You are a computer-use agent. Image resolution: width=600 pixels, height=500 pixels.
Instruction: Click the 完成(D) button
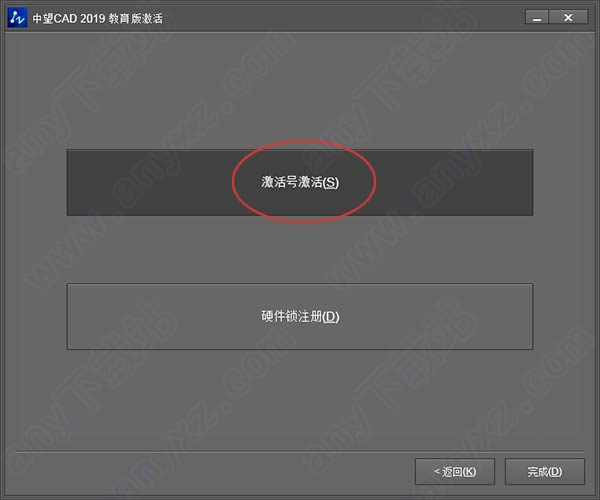click(x=545, y=472)
